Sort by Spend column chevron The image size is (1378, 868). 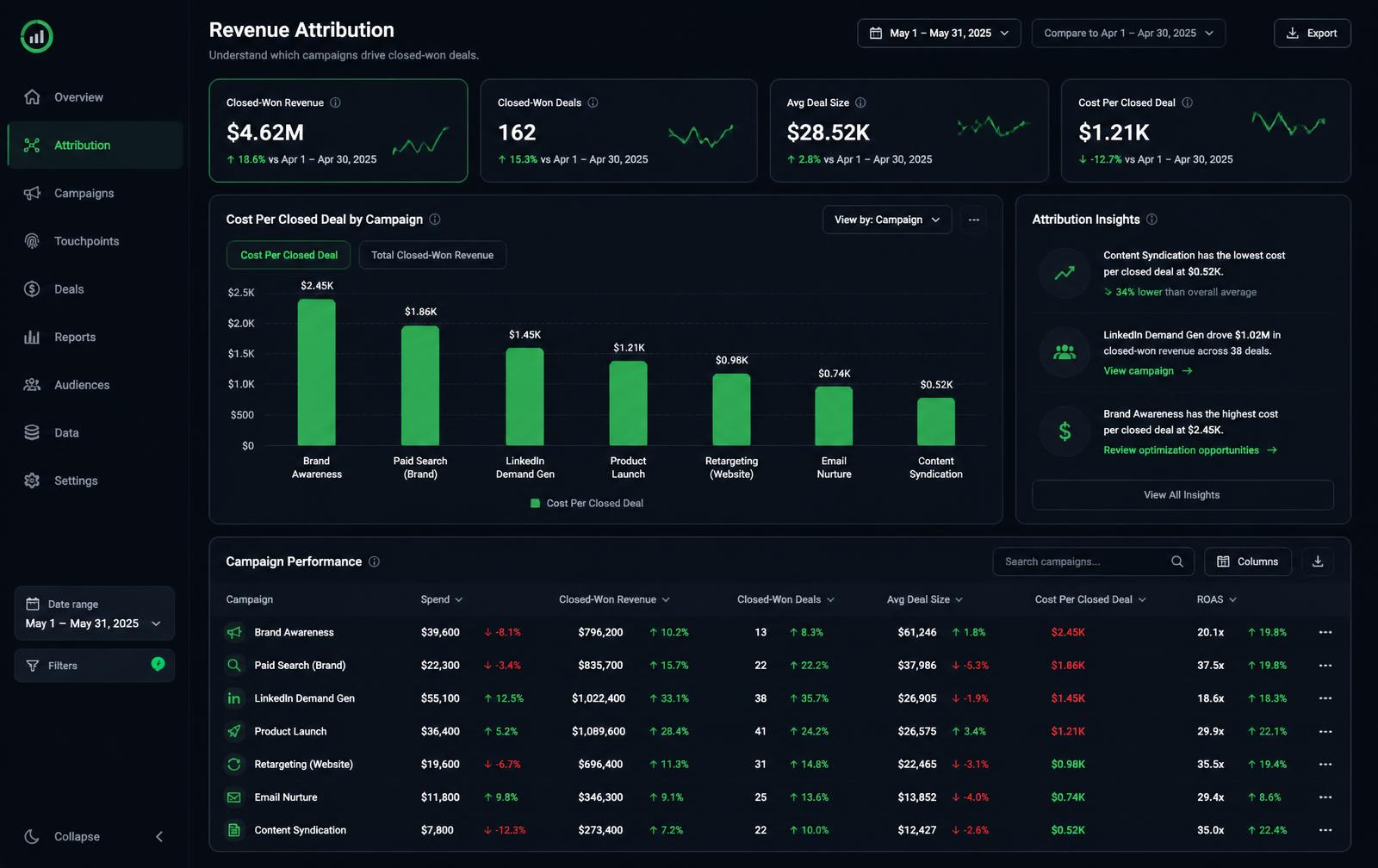[x=458, y=599]
